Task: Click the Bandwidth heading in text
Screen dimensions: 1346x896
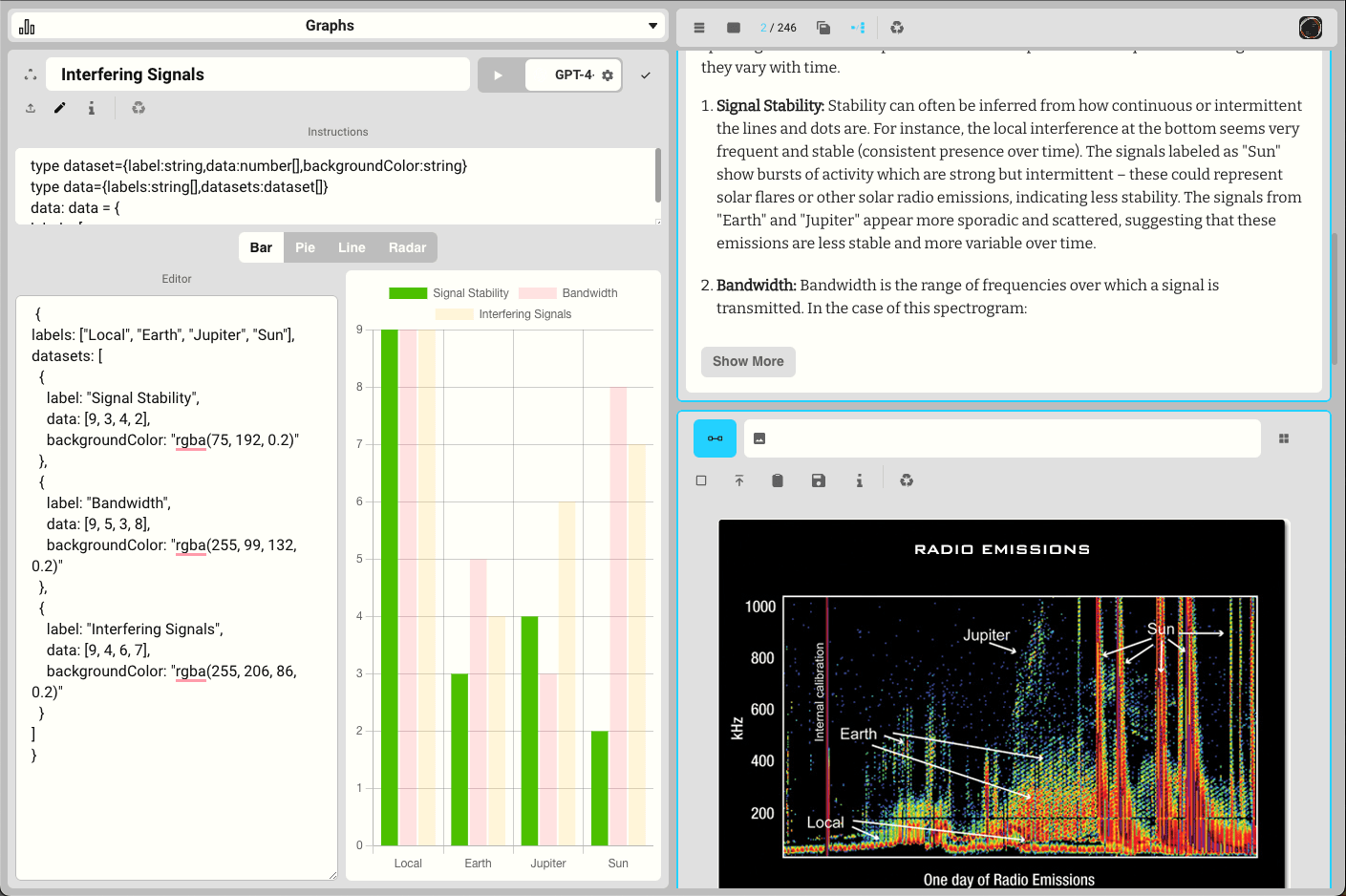Action: pos(756,285)
